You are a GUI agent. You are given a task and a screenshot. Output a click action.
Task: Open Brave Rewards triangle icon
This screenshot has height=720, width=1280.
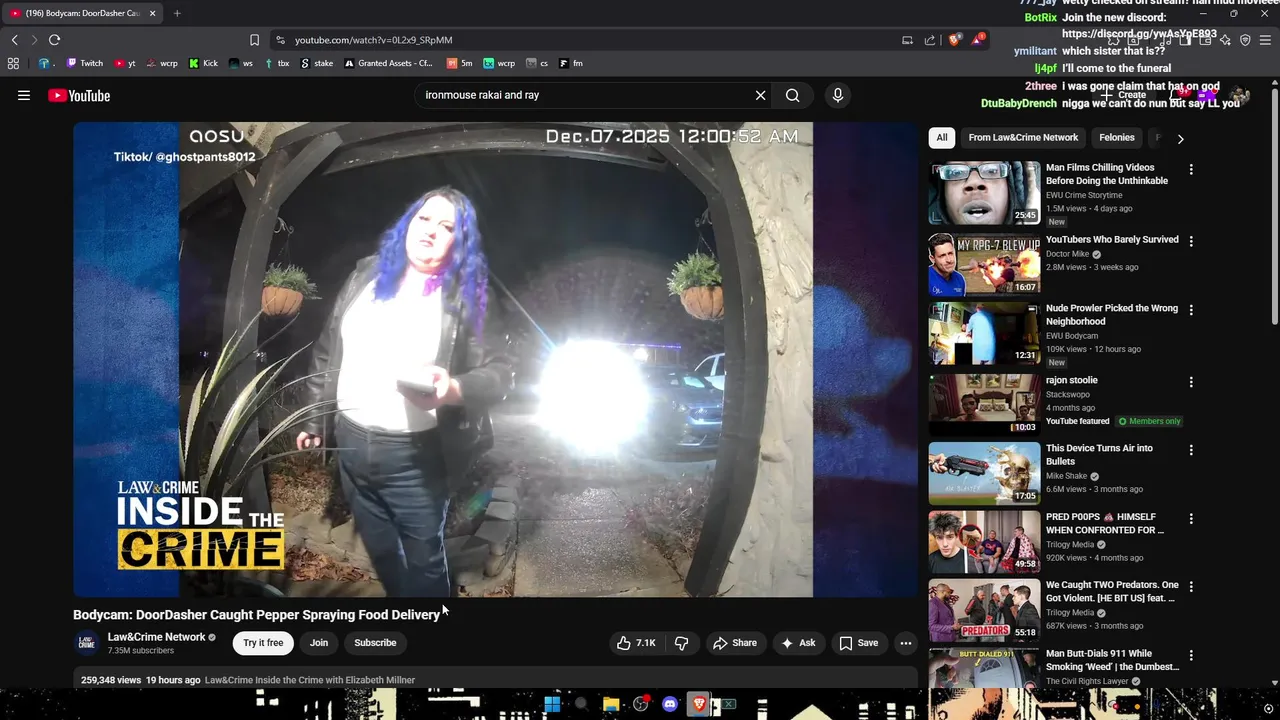pyautogui.click(x=978, y=40)
